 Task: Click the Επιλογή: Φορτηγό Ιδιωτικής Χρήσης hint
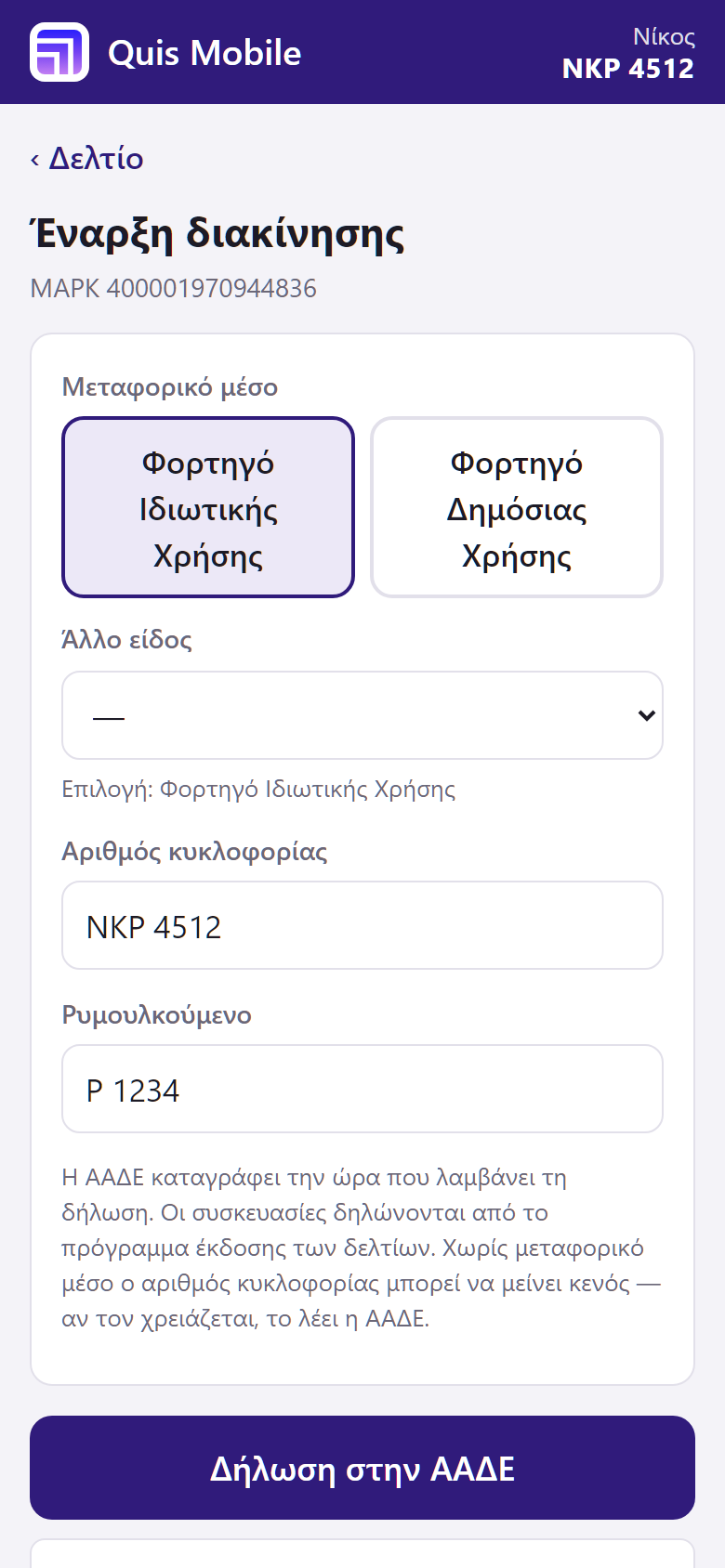(258, 790)
